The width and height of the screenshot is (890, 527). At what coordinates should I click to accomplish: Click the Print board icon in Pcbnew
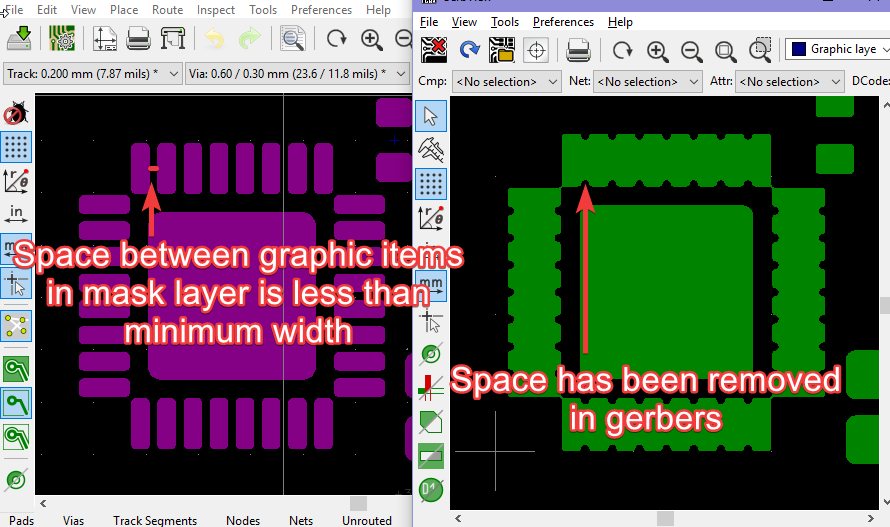pyautogui.click(x=138, y=39)
